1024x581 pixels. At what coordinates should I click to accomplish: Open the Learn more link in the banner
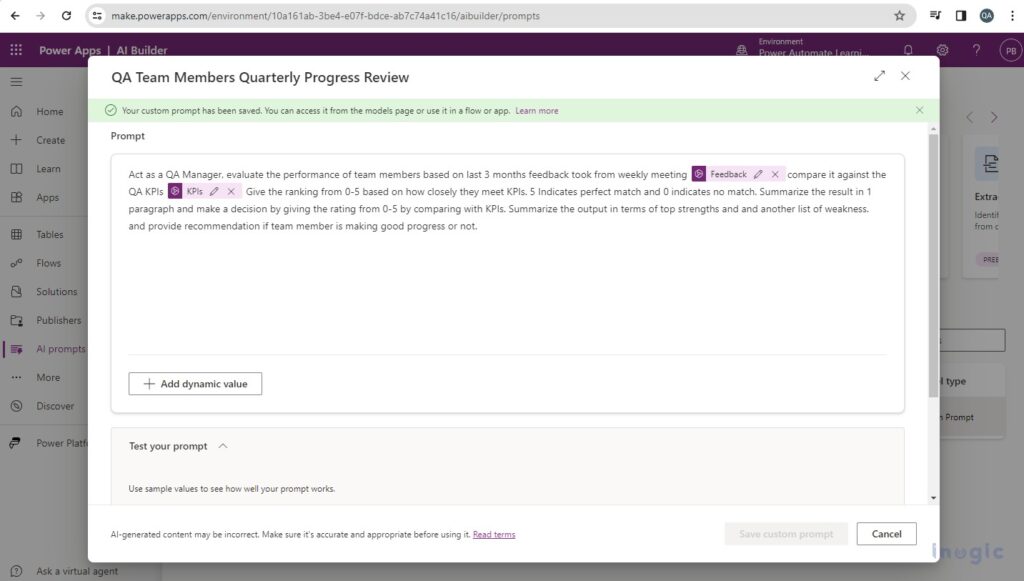(x=536, y=110)
